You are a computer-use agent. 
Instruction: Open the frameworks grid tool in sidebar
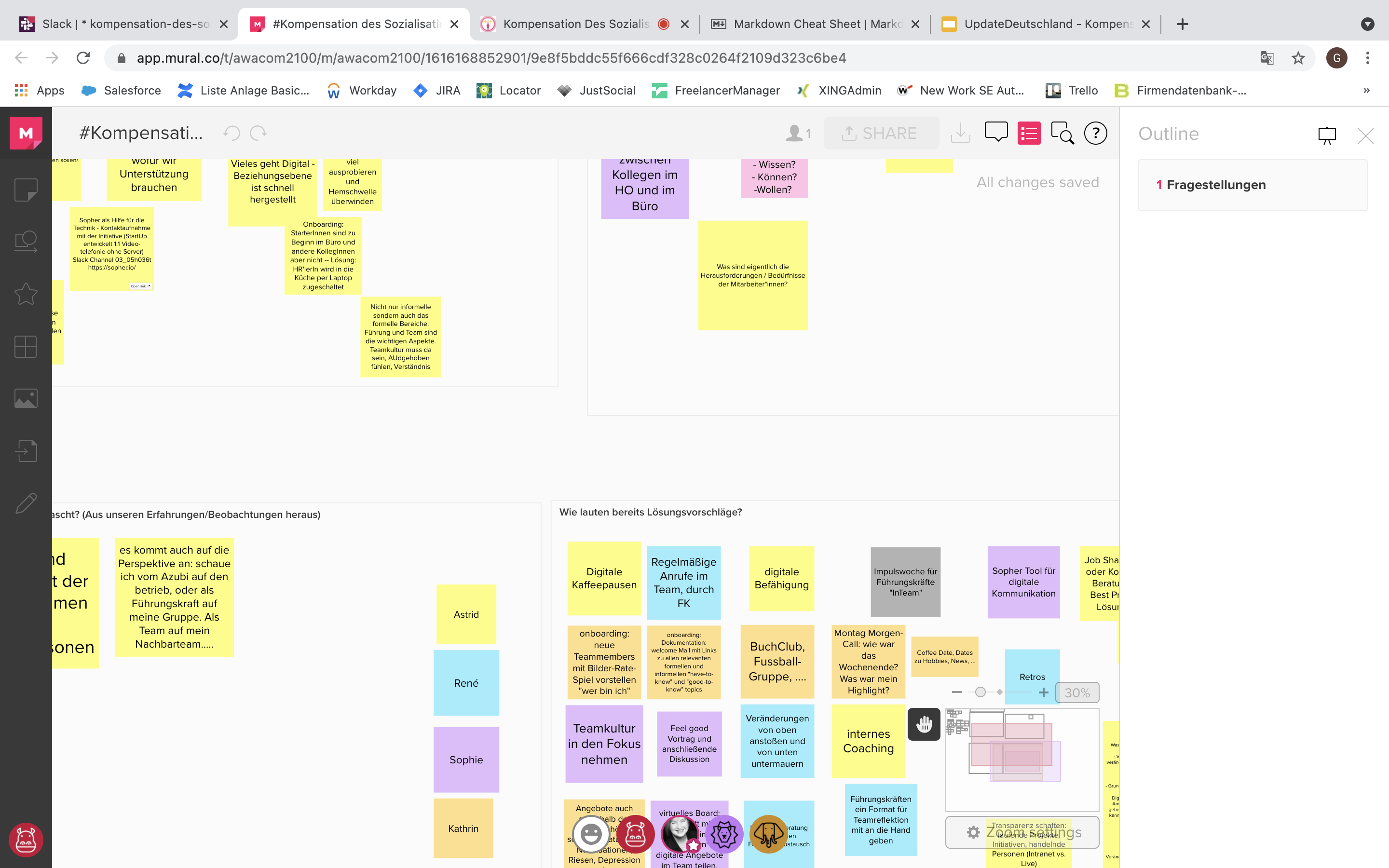tap(26, 346)
